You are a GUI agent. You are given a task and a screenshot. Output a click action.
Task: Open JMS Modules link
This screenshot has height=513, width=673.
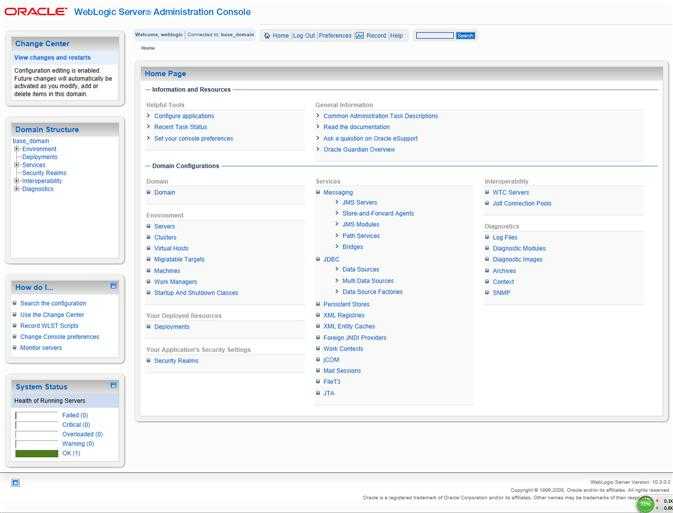coord(361,225)
